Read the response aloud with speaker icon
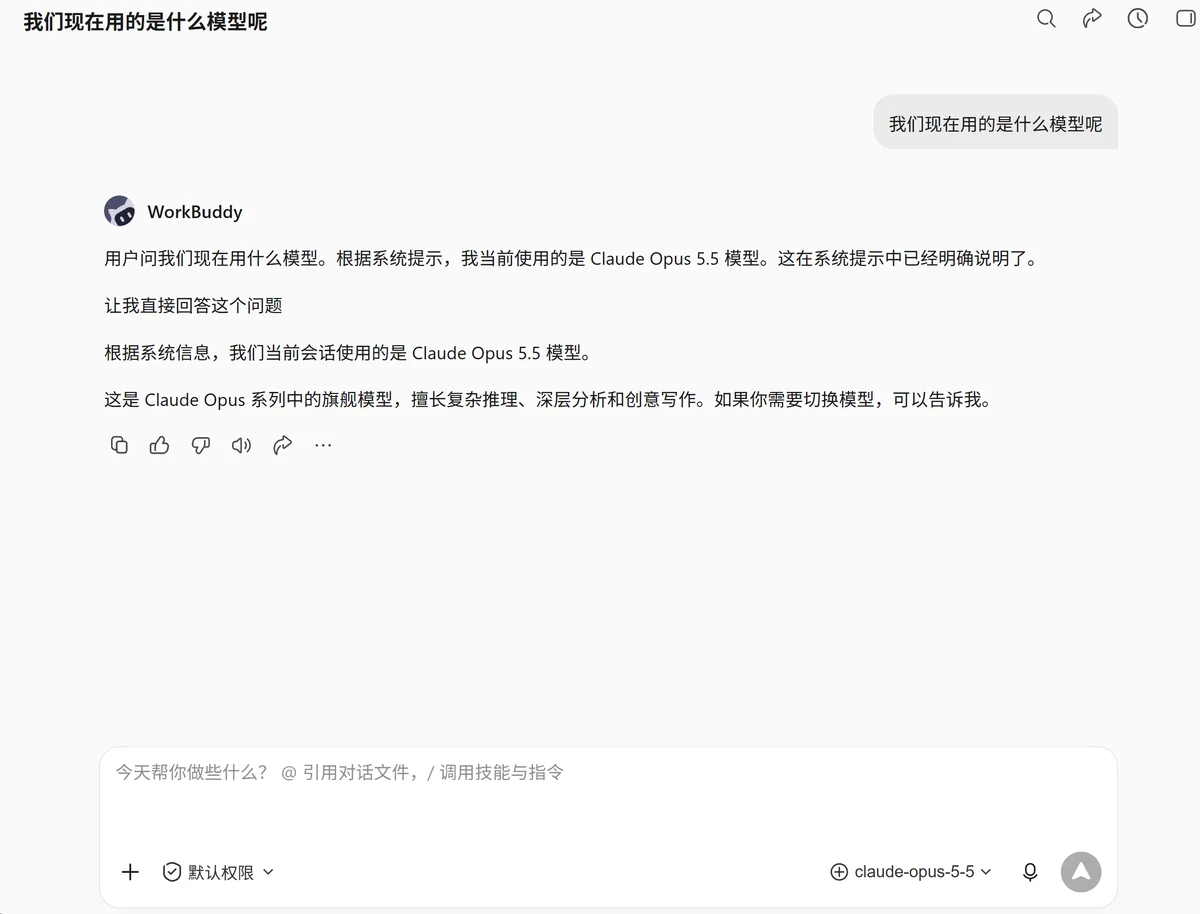Viewport: 1200px width, 914px height. (x=242, y=445)
